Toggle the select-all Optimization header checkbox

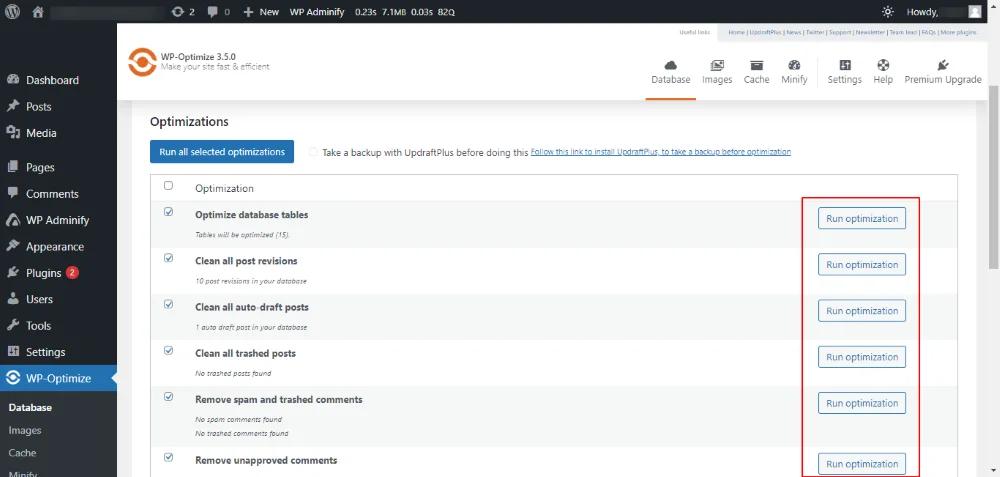(168, 186)
